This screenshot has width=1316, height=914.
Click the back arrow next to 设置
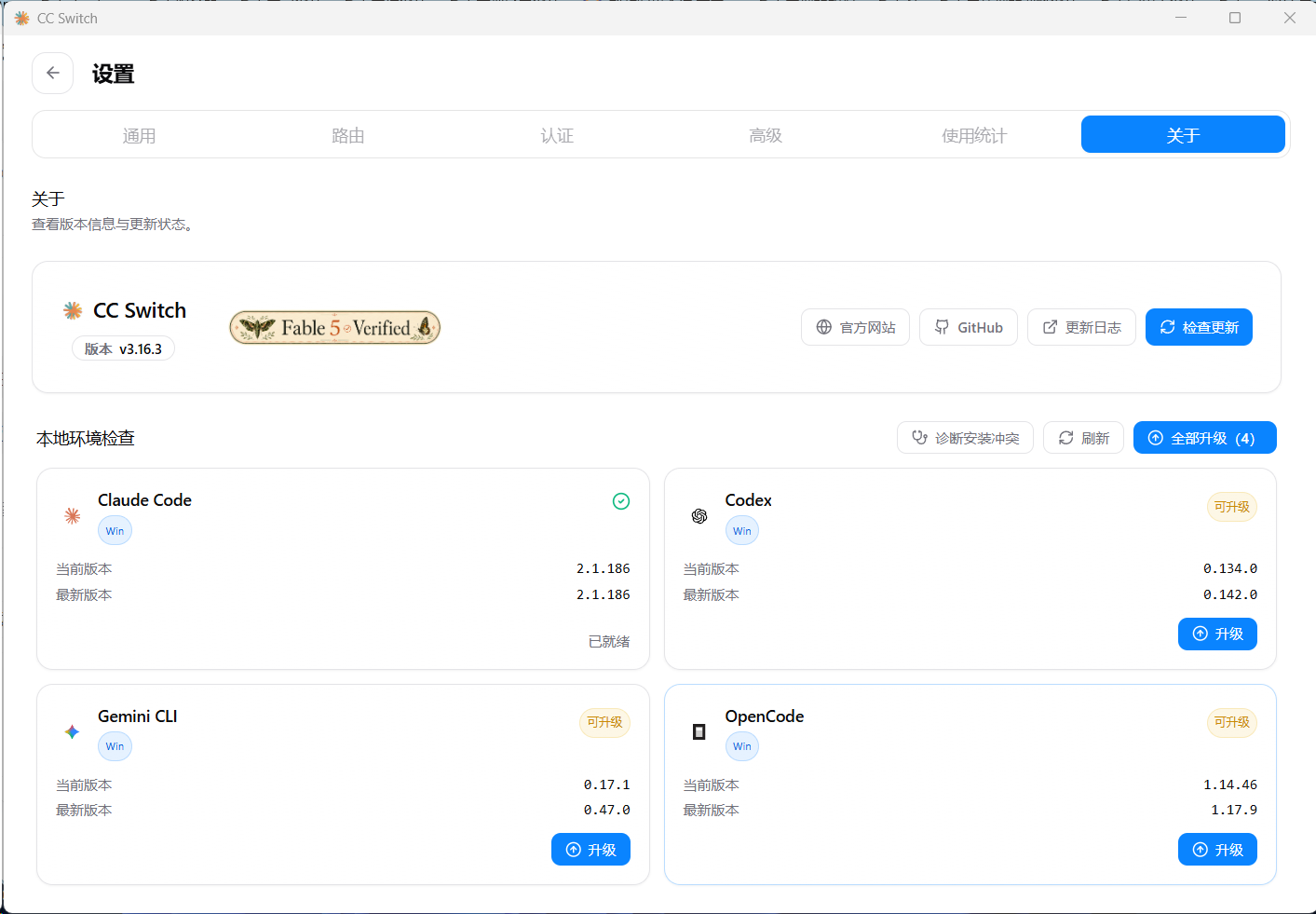(53, 73)
